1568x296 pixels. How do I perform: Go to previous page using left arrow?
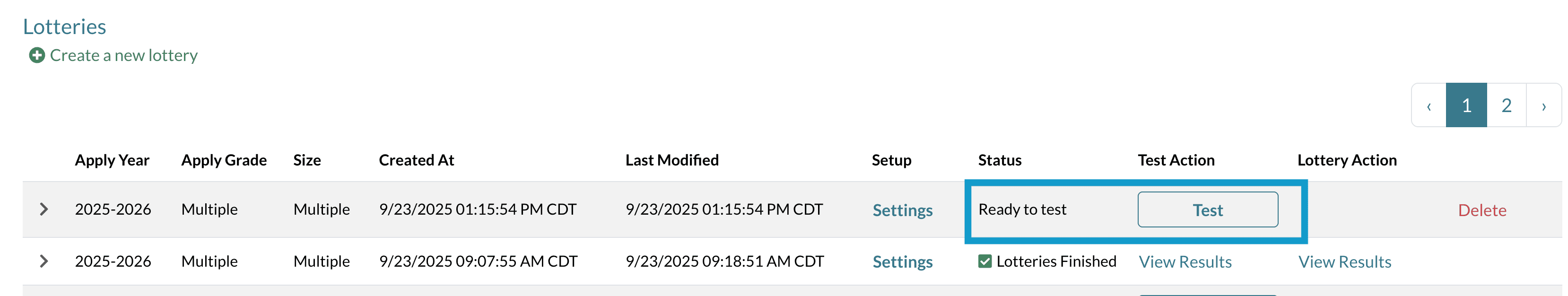pyautogui.click(x=1429, y=106)
